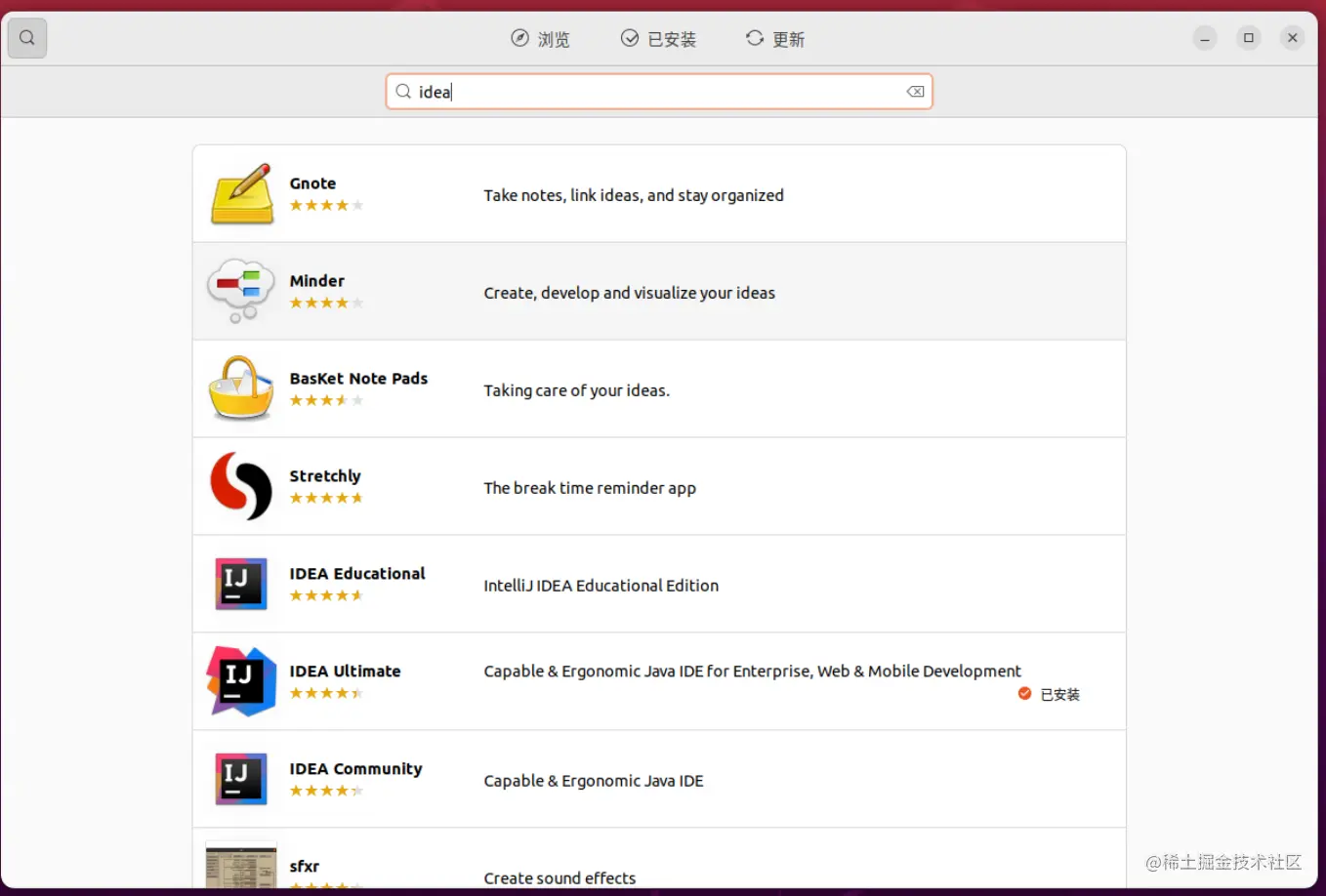Select the sfxr title

pos(304,867)
